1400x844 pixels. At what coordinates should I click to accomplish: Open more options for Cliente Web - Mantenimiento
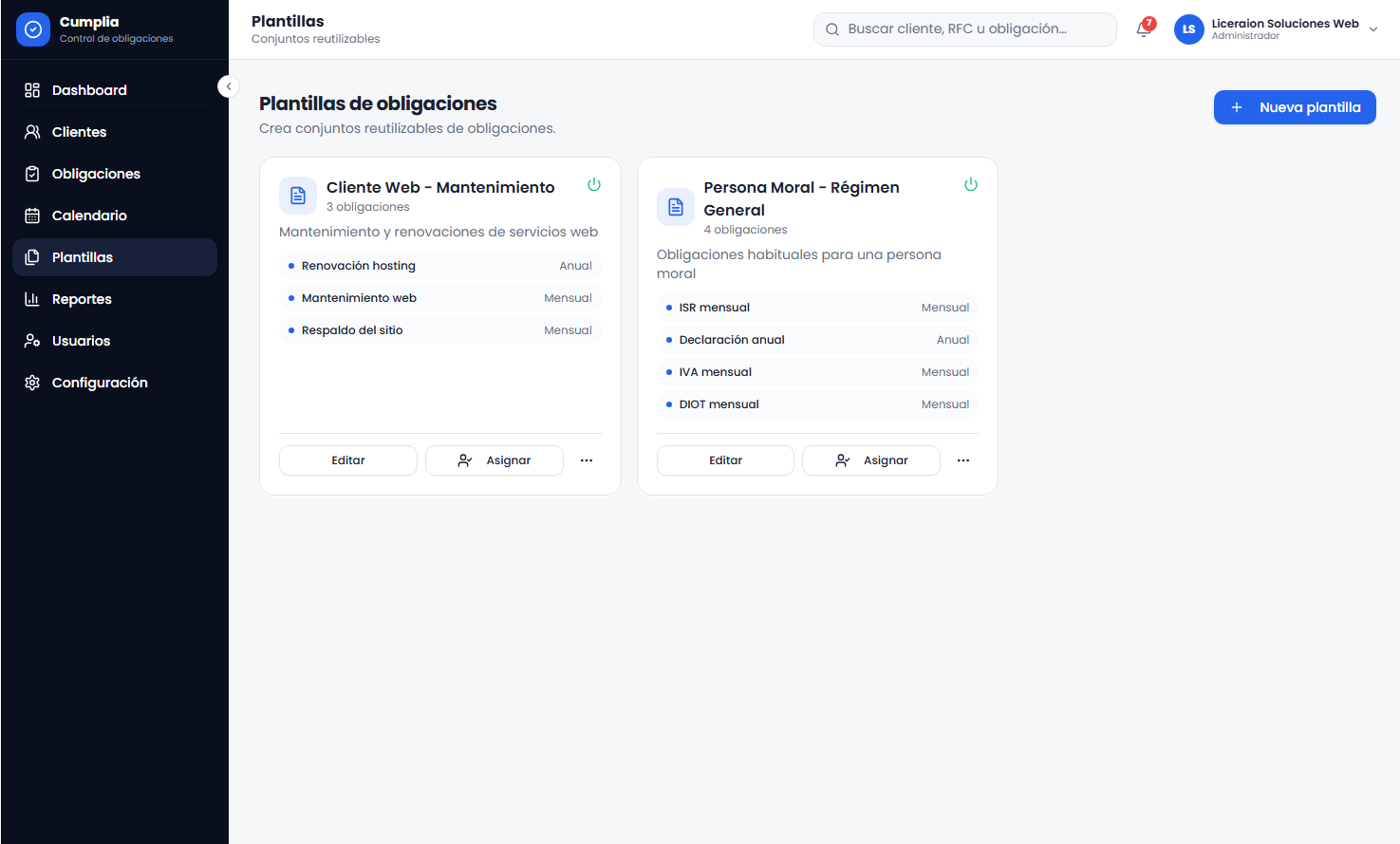click(587, 460)
